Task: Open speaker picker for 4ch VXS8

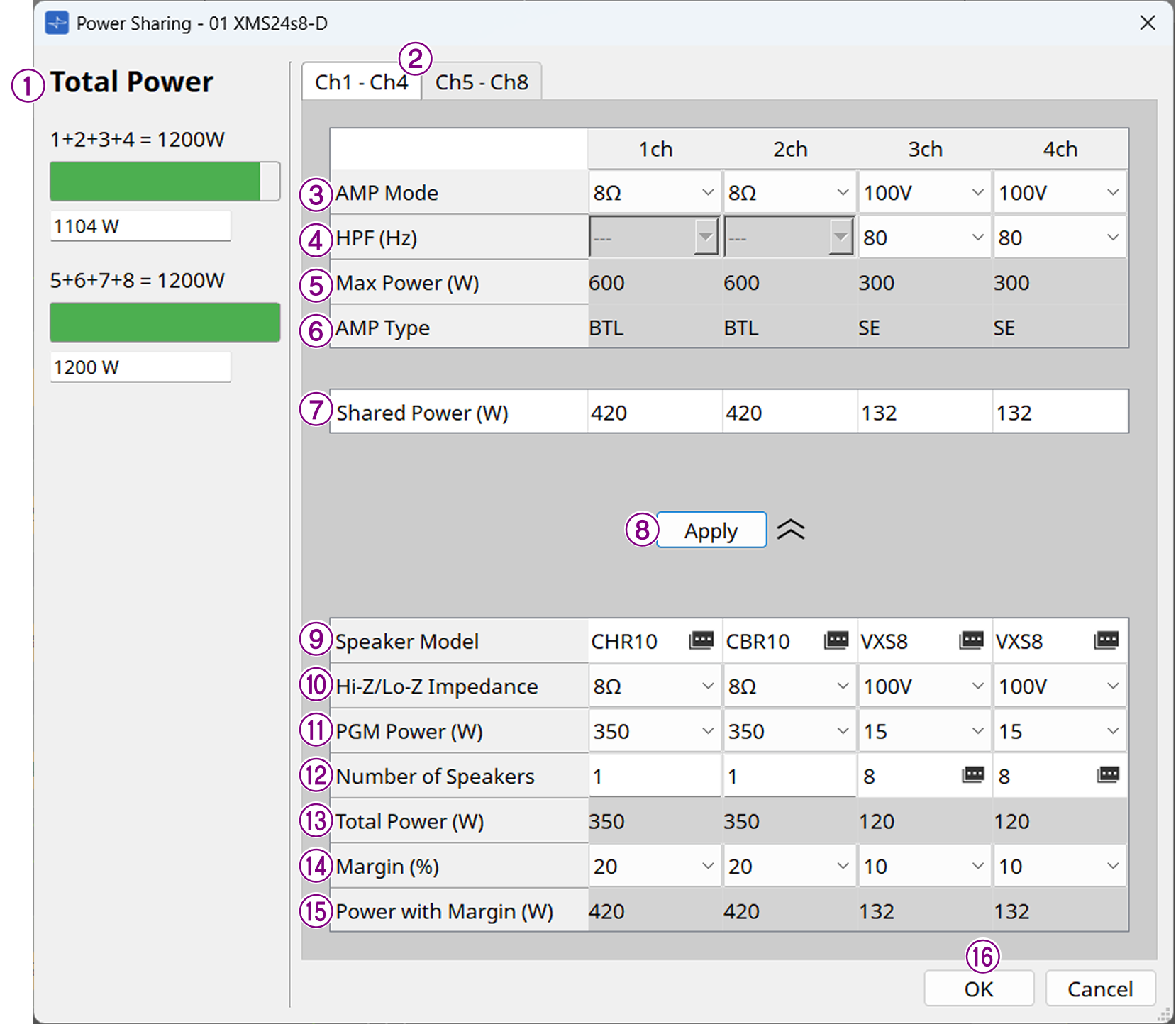Action: [1106, 640]
